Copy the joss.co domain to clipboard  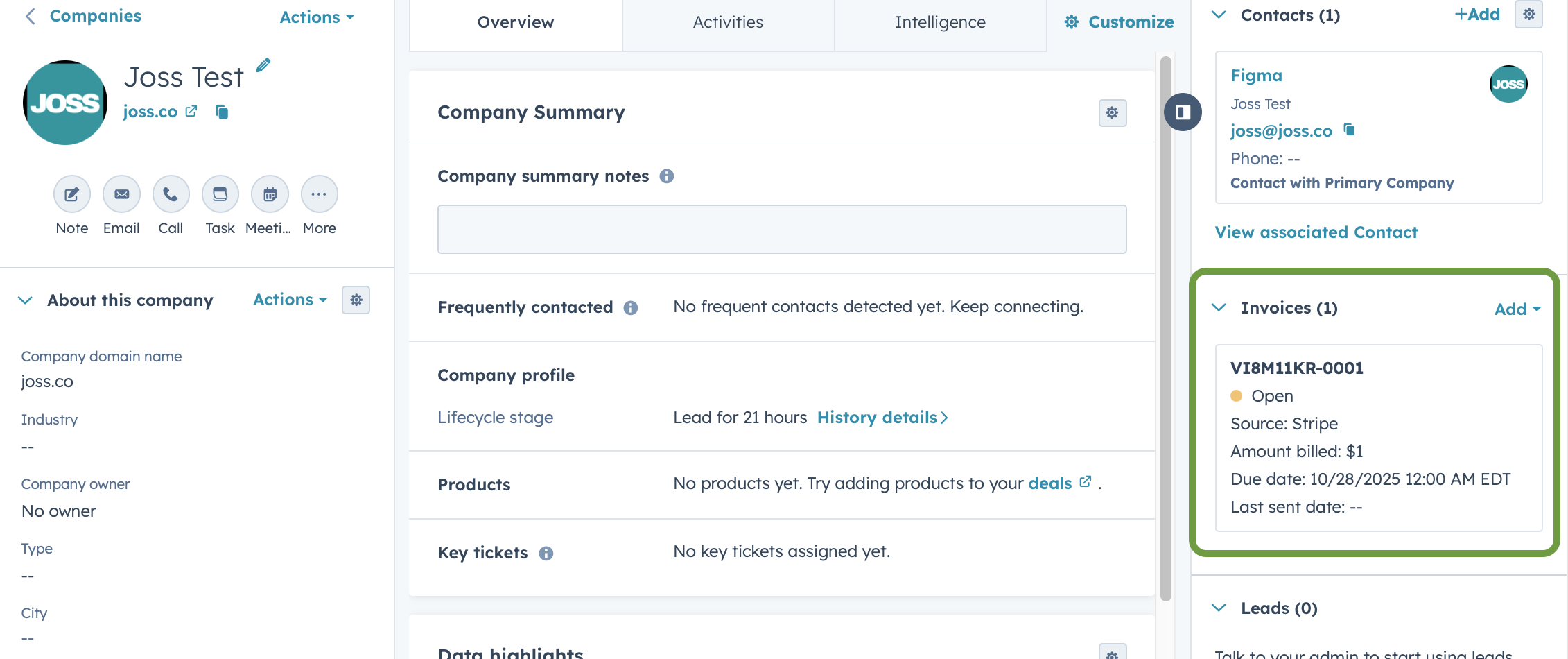[222, 112]
